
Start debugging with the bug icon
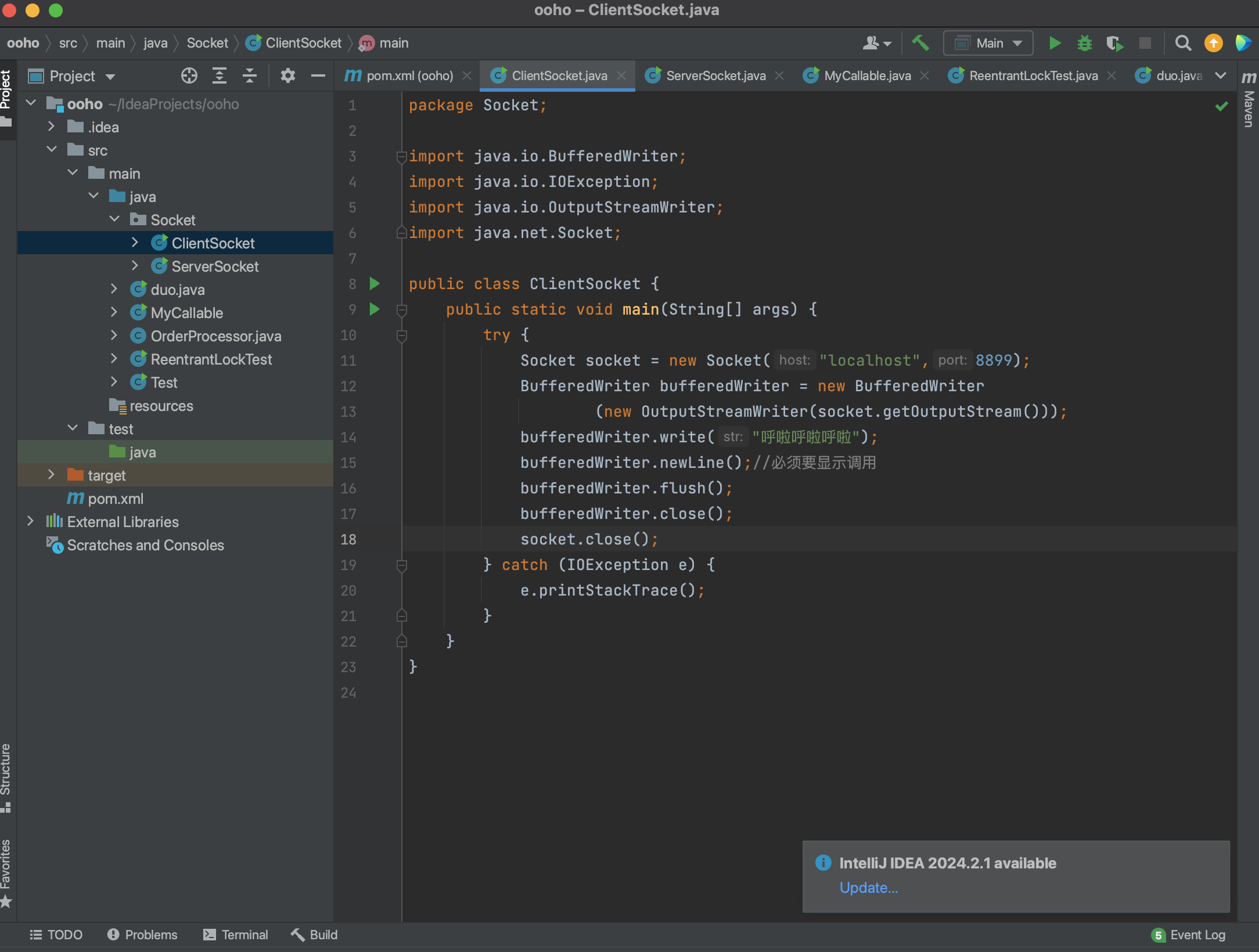[x=1084, y=43]
